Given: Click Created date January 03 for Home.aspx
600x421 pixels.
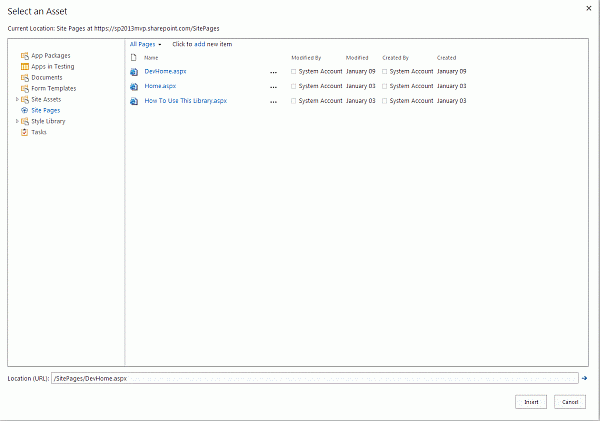Looking at the screenshot, I should click(x=452, y=86).
